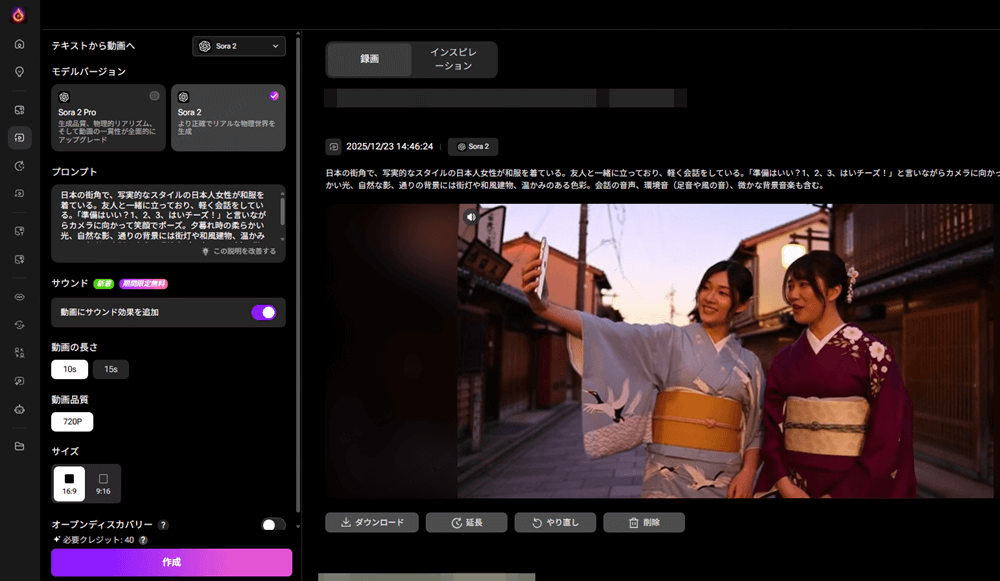This screenshot has width=1000, height=581.
Task: Switch to the インスピレーション tab
Action: (x=453, y=59)
